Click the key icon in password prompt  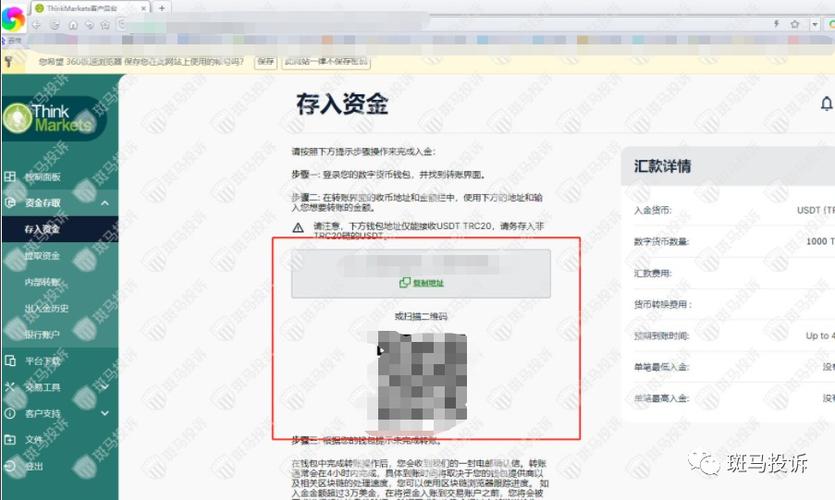[x=9, y=62]
